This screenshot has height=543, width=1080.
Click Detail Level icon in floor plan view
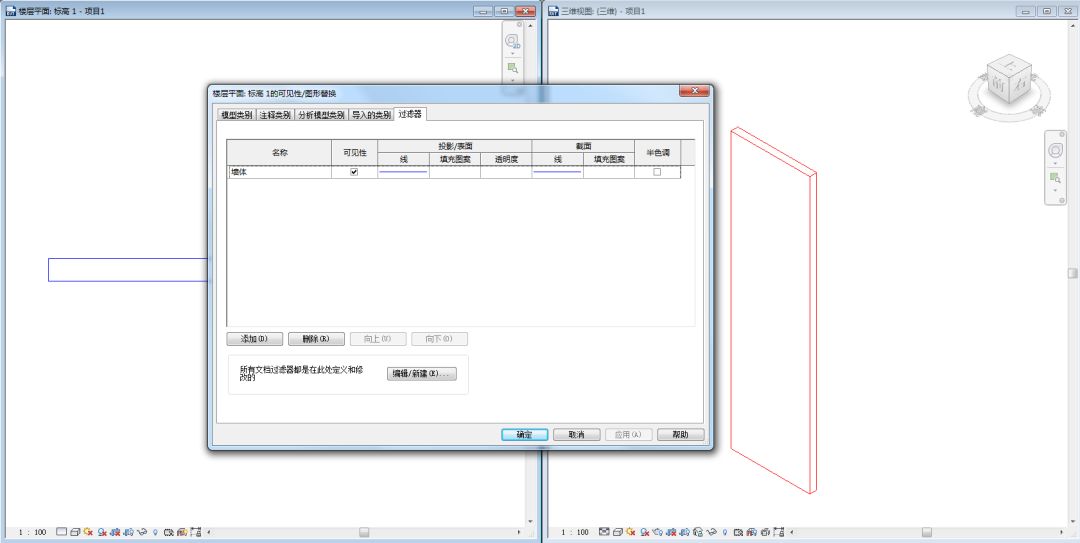point(62,532)
